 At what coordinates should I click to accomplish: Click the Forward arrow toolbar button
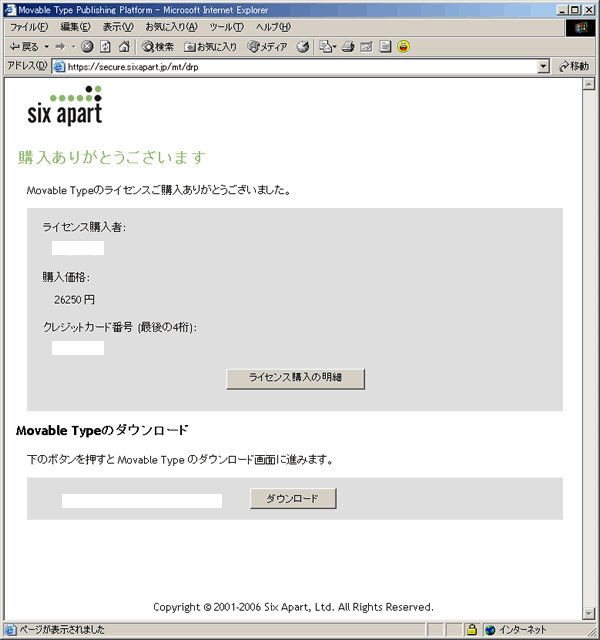click(60, 47)
